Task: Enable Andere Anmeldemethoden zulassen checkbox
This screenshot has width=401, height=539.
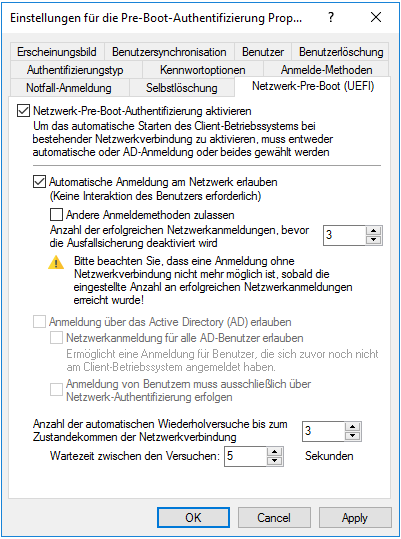Action: [56, 215]
